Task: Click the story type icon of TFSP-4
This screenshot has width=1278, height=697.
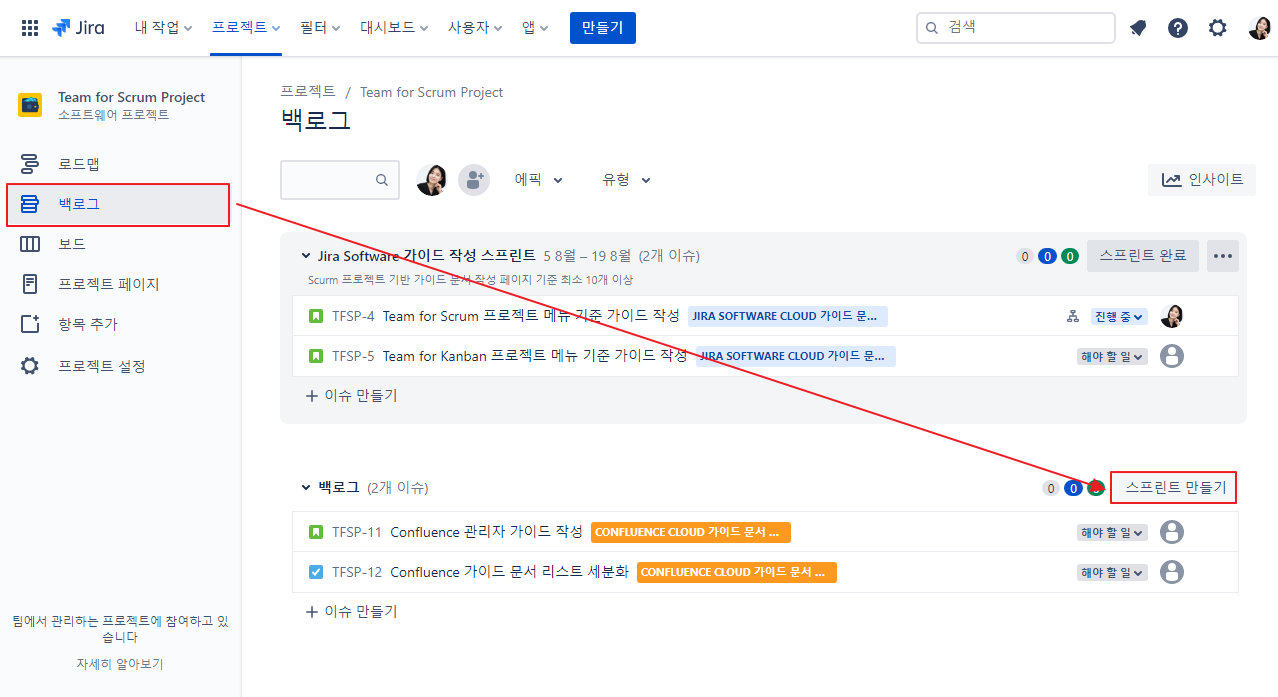Action: [x=316, y=316]
